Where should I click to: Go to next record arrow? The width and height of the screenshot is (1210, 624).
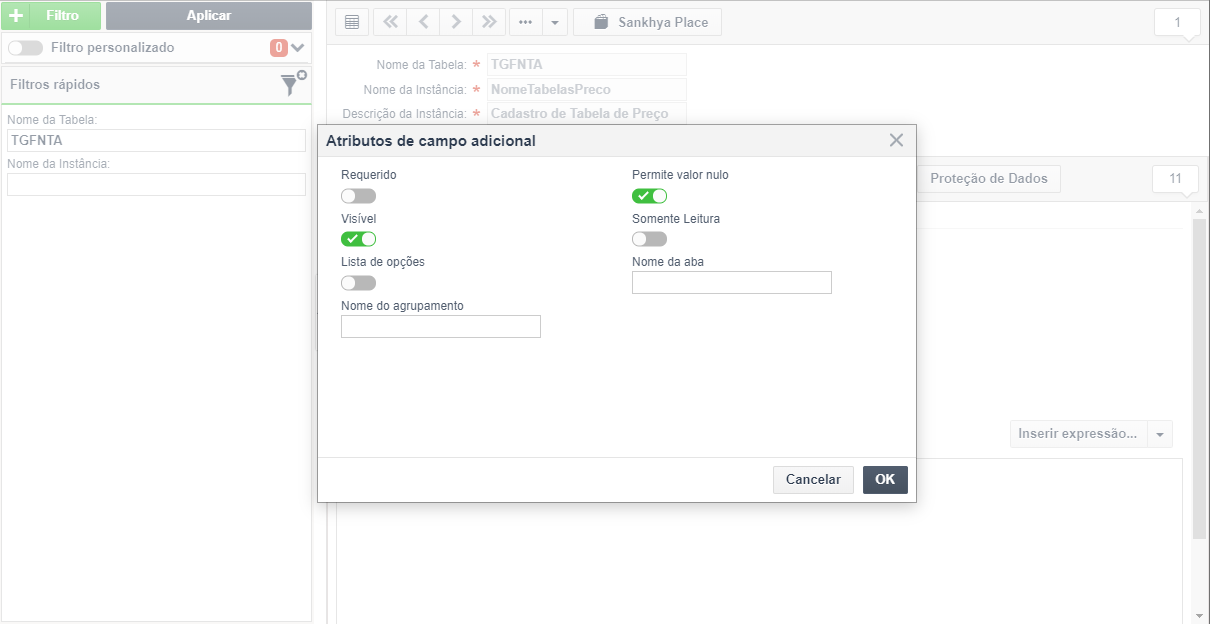pos(456,22)
